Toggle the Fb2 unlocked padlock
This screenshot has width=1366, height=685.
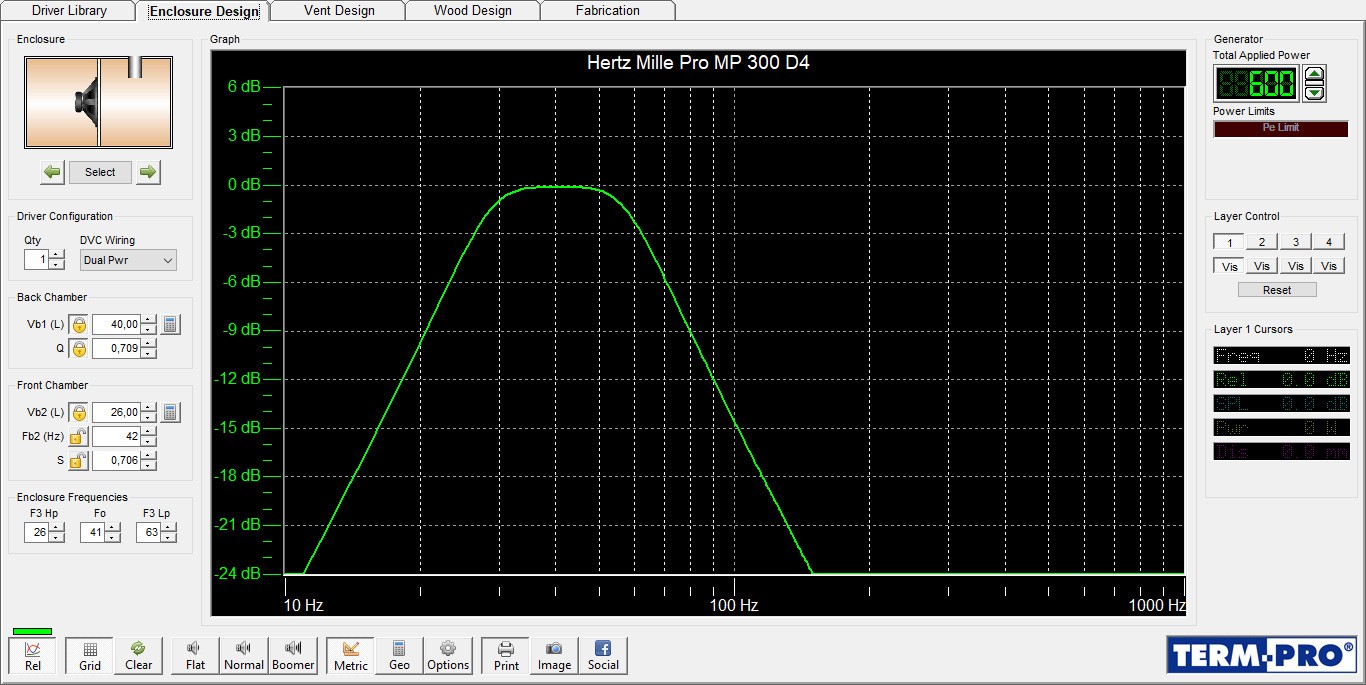[79, 437]
